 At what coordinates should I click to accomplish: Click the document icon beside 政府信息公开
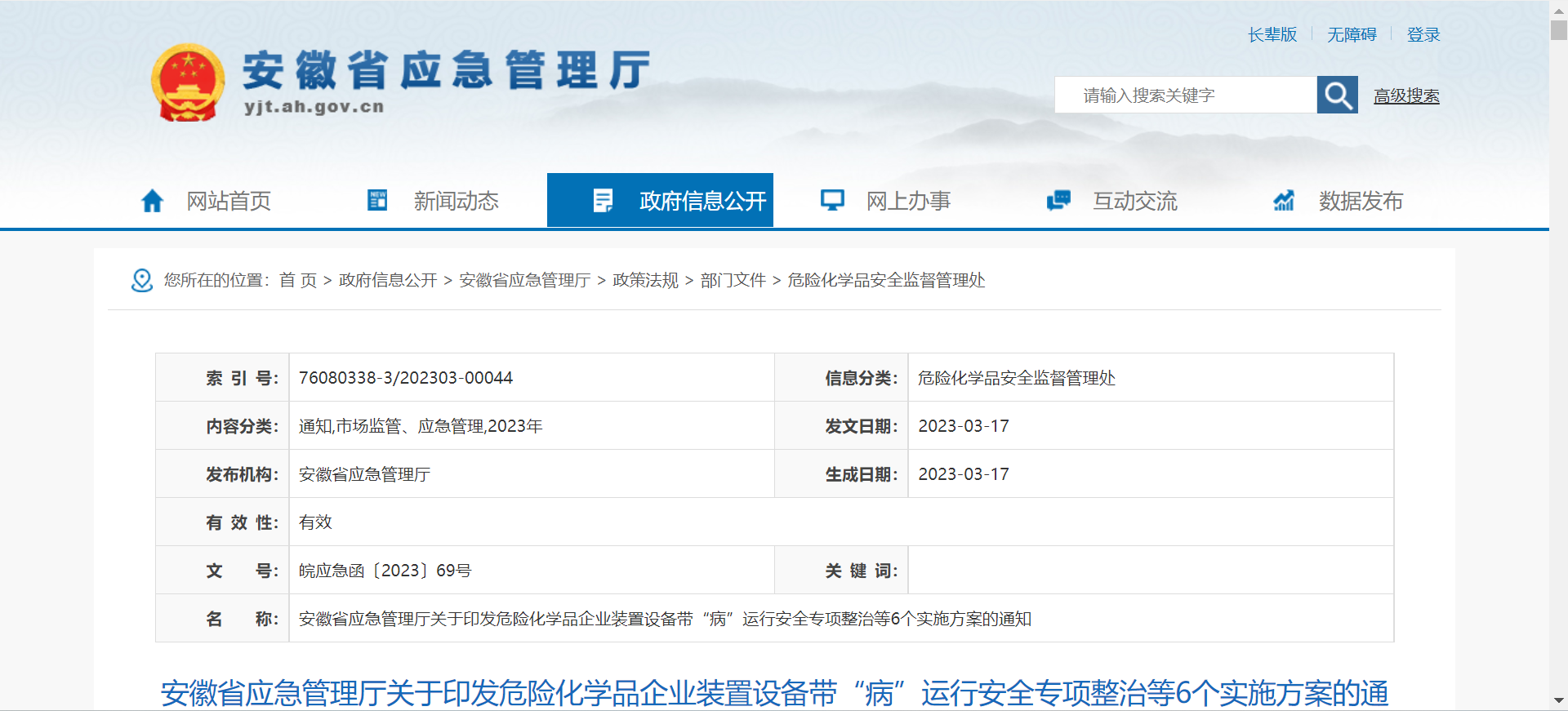603,200
